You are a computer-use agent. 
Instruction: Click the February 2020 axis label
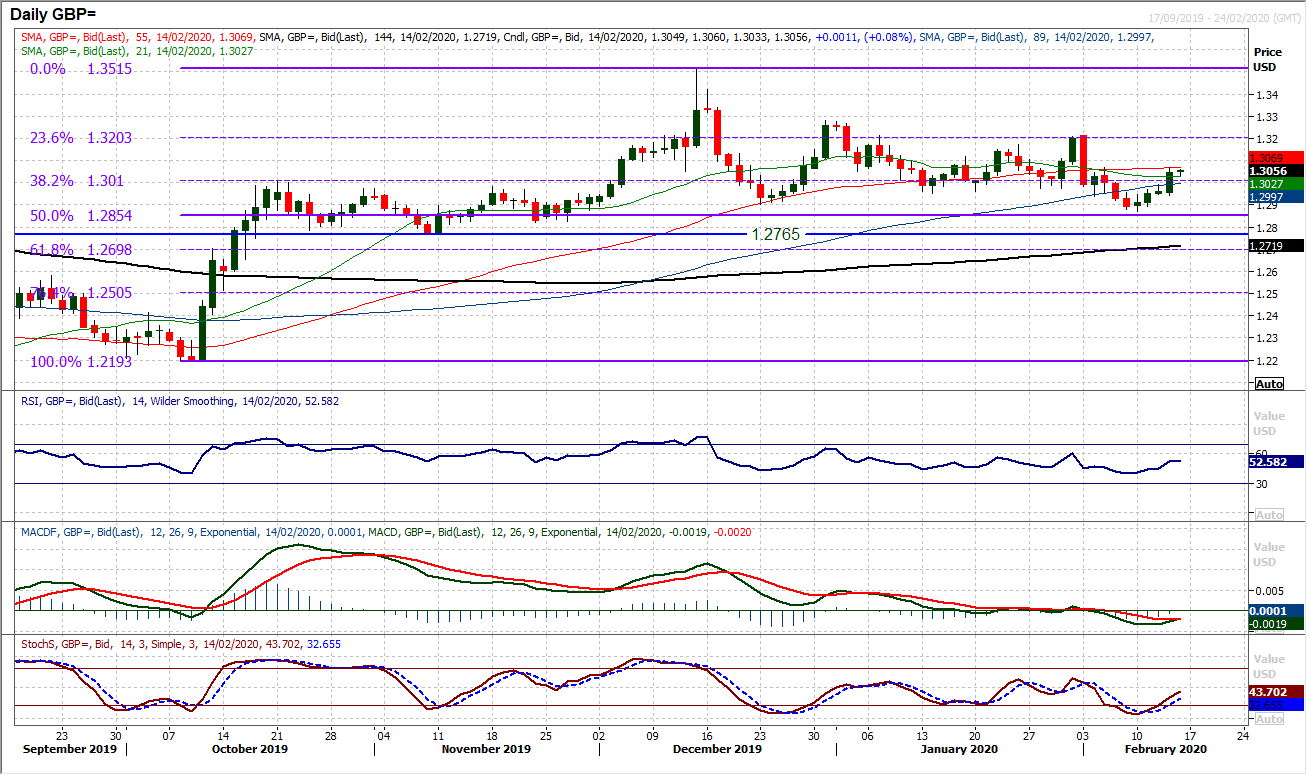(x=1166, y=748)
